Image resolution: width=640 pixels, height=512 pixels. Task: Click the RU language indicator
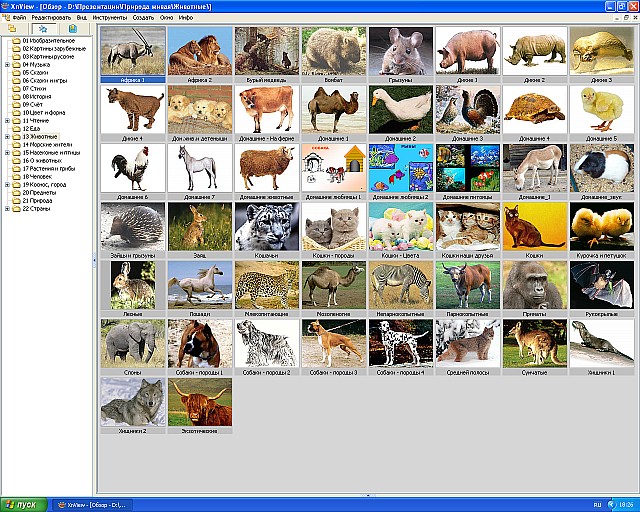coord(597,505)
